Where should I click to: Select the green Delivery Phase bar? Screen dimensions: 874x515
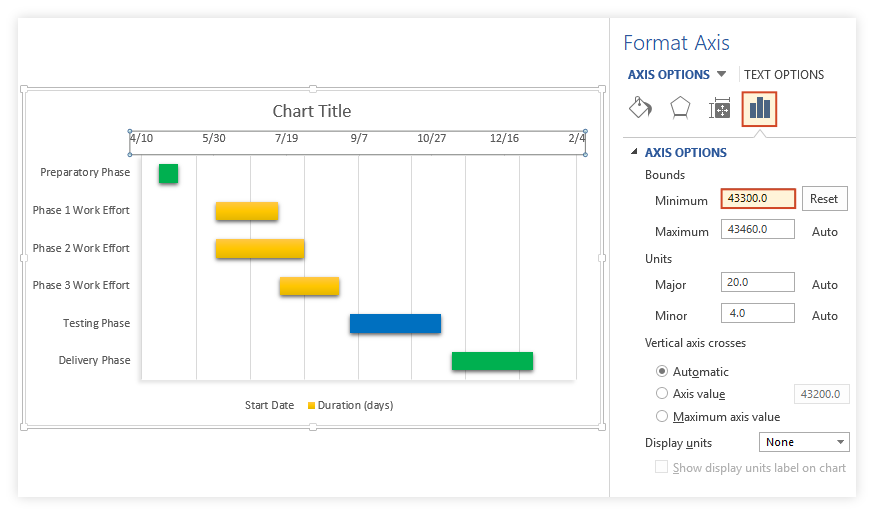pos(492,361)
